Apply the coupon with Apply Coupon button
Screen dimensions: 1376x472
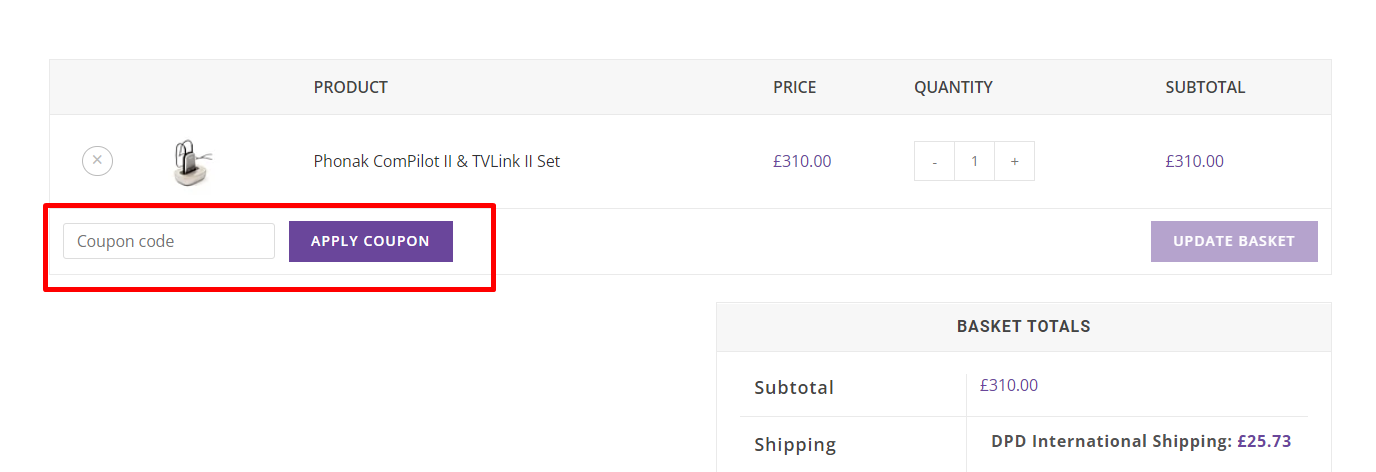pyautogui.click(x=371, y=241)
